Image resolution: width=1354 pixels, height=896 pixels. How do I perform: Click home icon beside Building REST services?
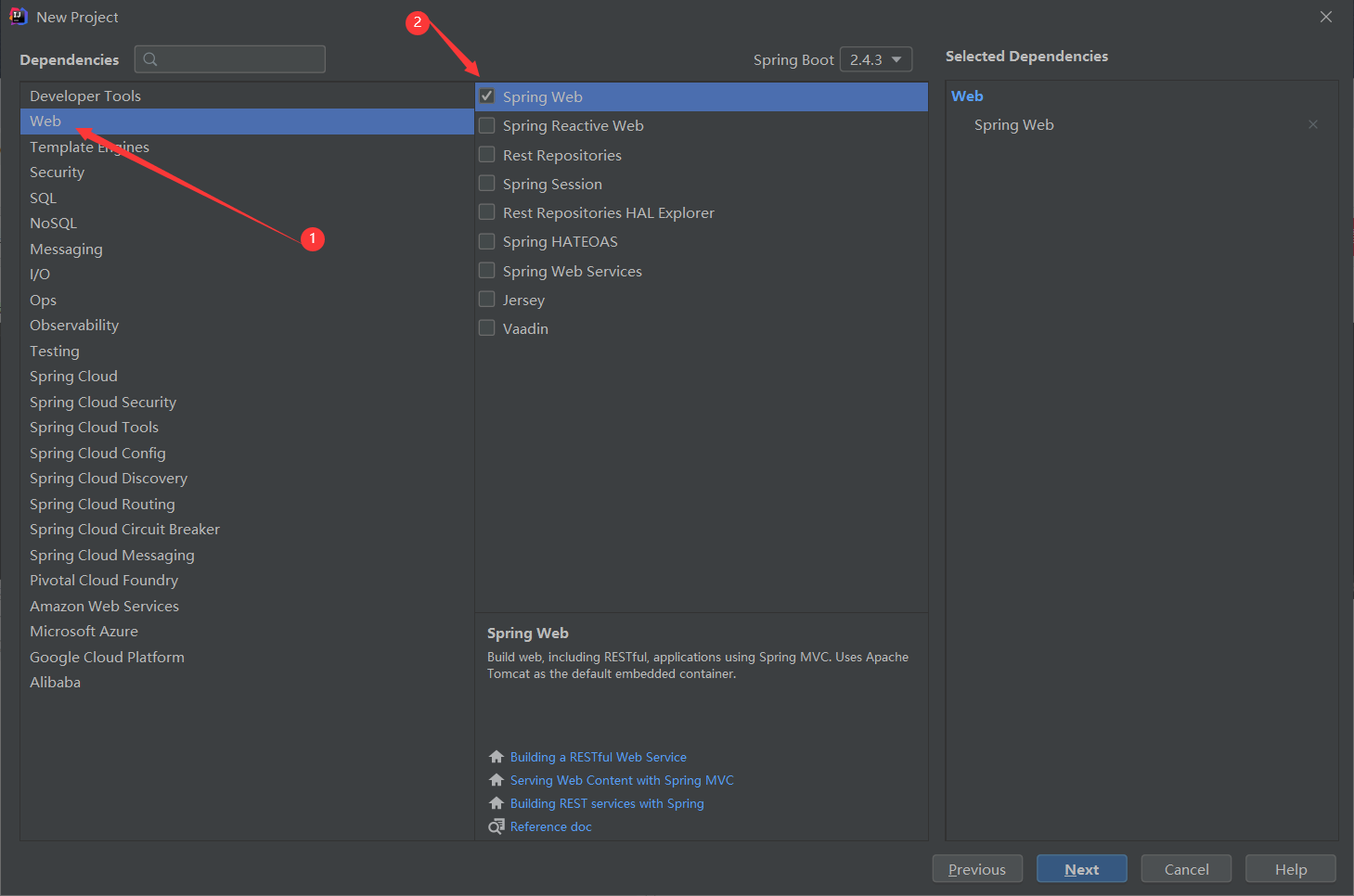(x=496, y=803)
